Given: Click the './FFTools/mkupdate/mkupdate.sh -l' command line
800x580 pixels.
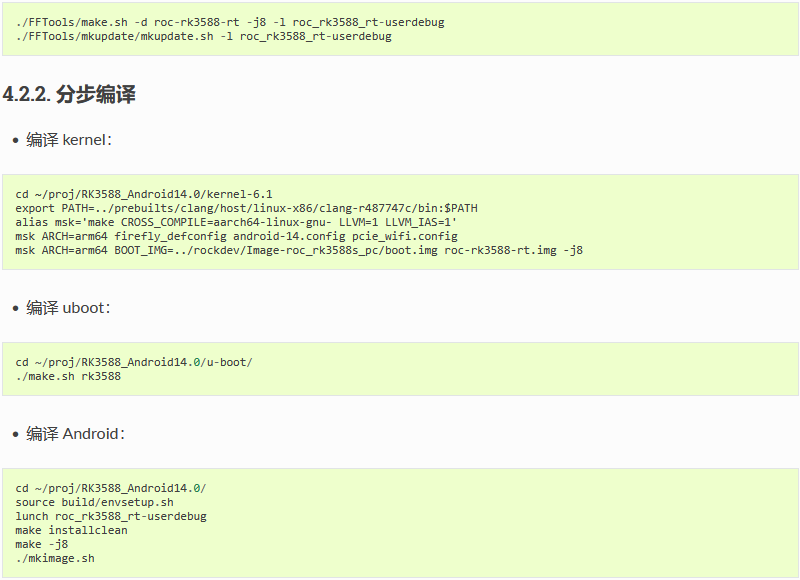Looking at the screenshot, I should (204, 37).
